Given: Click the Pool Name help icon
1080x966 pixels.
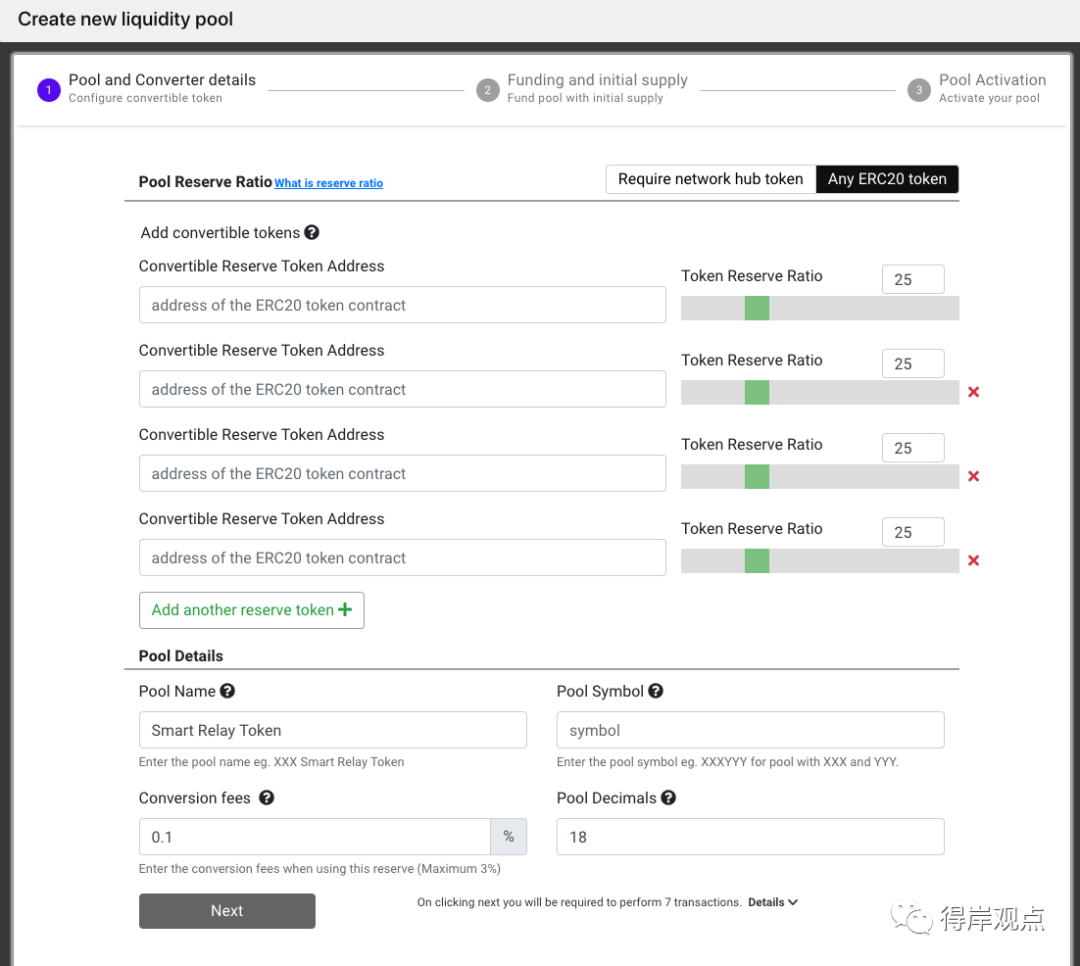Looking at the screenshot, I should [227, 691].
